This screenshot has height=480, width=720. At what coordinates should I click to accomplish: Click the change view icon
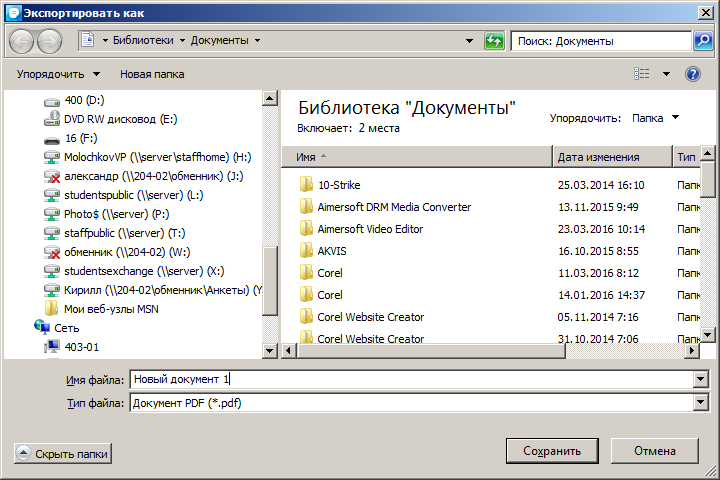click(x=642, y=74)
